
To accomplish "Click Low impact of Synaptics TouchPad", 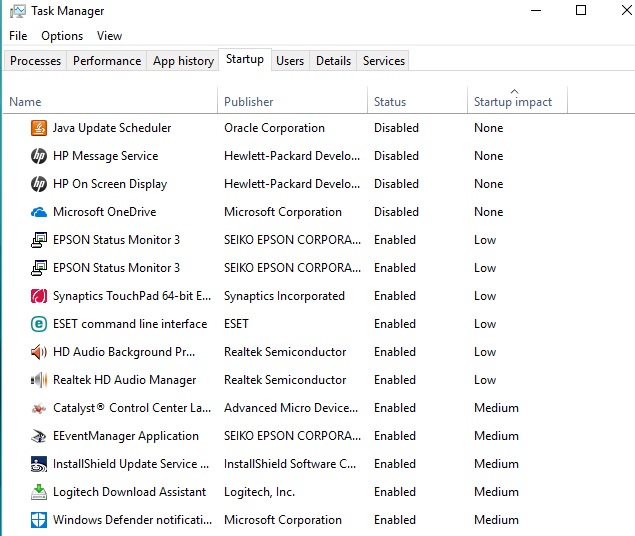I will (x=485, y=296).
